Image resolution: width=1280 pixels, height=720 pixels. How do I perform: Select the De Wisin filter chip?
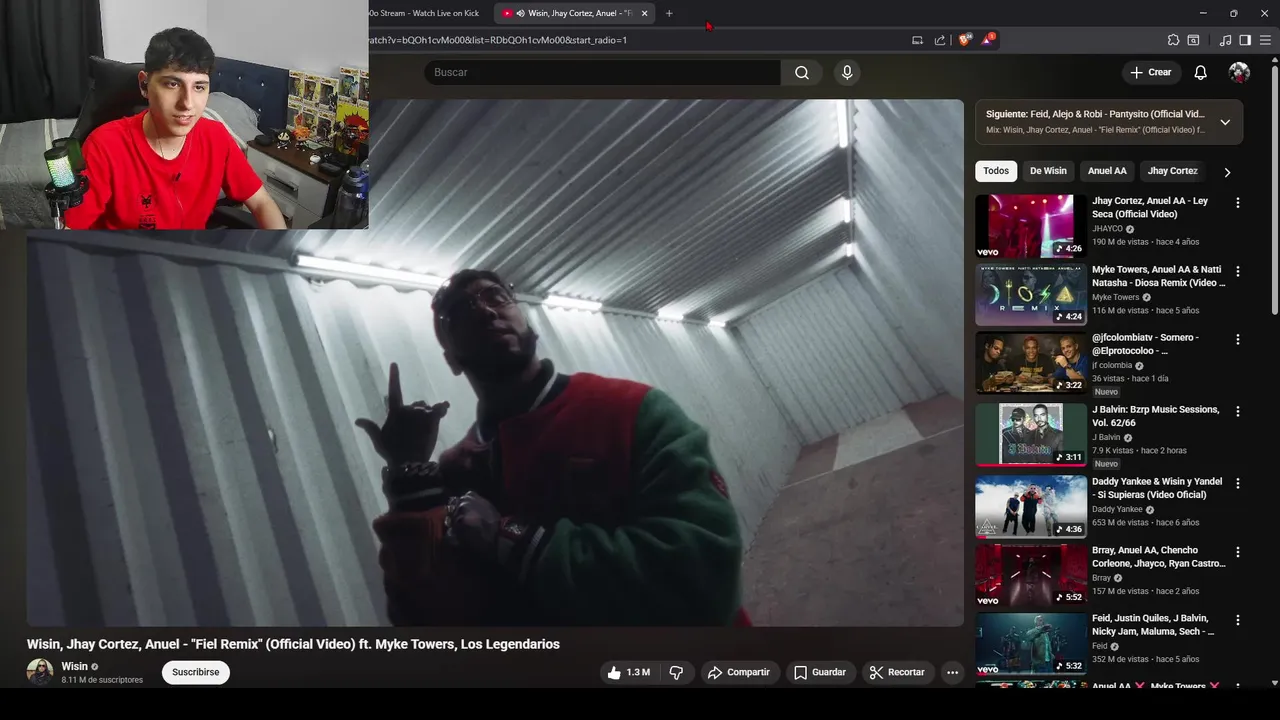[1048, 171]
